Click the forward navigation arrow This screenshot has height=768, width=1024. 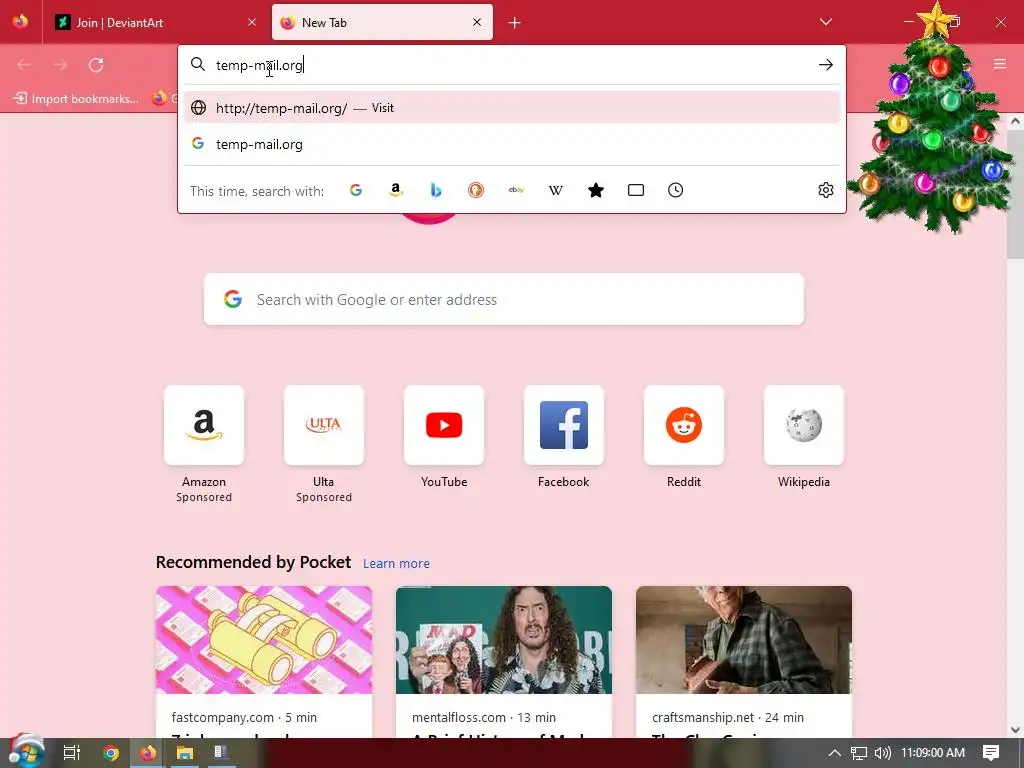(60, 65)
